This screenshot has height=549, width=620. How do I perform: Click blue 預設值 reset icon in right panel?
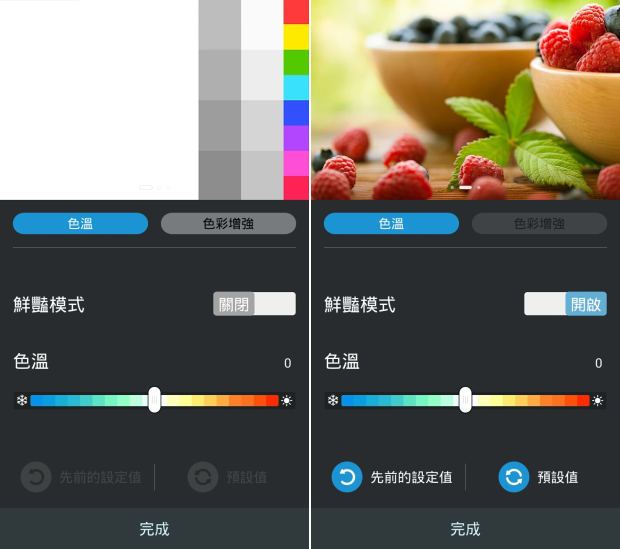pyautogui.click(x=514, y=477)
